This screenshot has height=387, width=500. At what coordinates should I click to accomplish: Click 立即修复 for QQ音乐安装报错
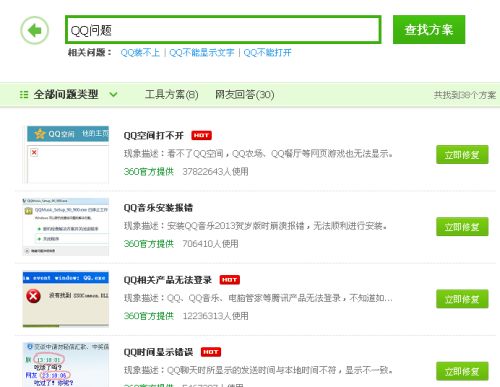pos(462,227)
